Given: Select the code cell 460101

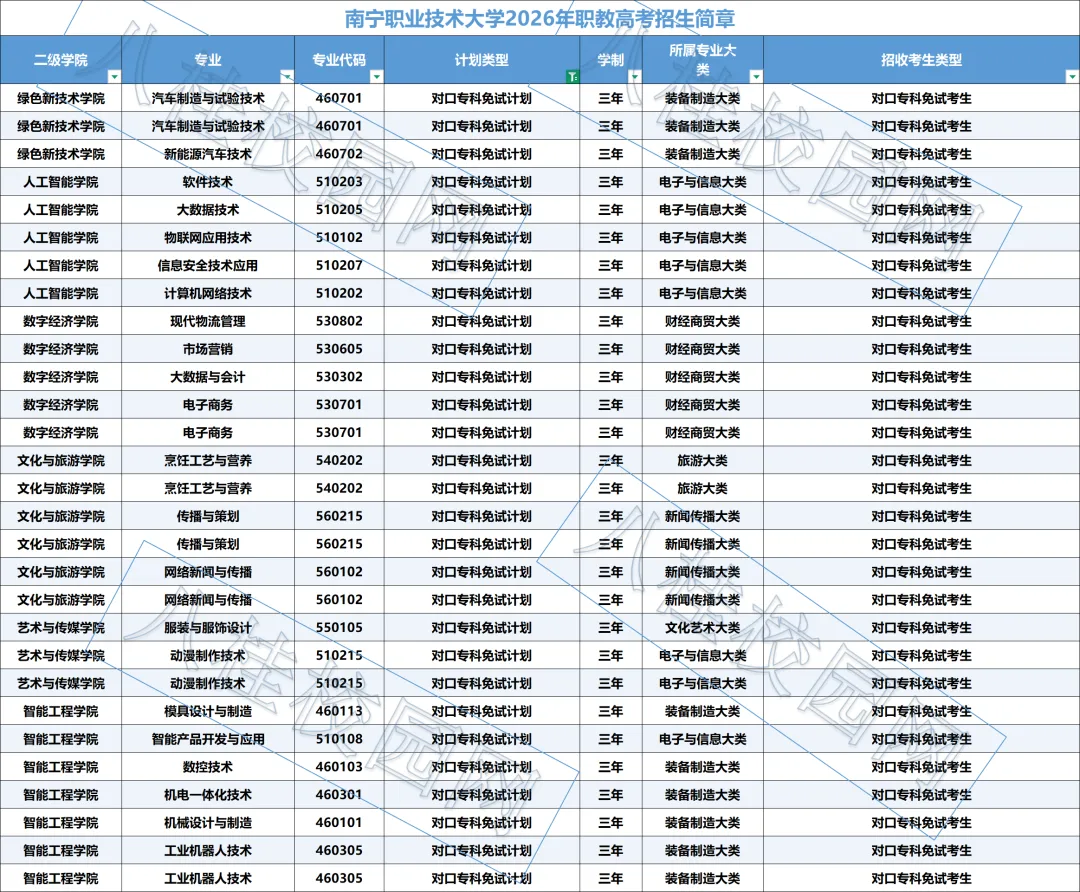Looking at the screenshot, I should [339, 823].
